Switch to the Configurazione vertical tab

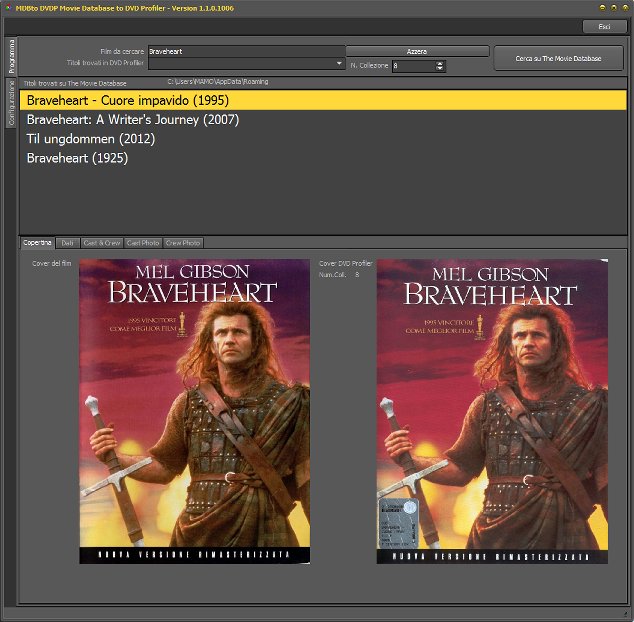coord(11,103)
